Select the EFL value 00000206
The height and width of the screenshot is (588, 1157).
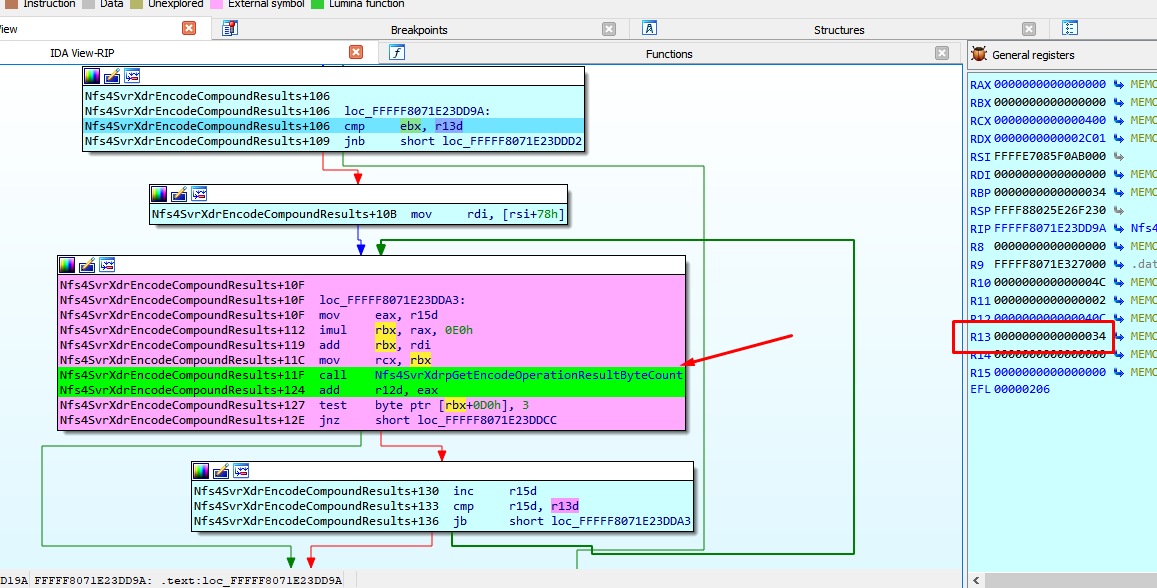[x=1021, y=390]
